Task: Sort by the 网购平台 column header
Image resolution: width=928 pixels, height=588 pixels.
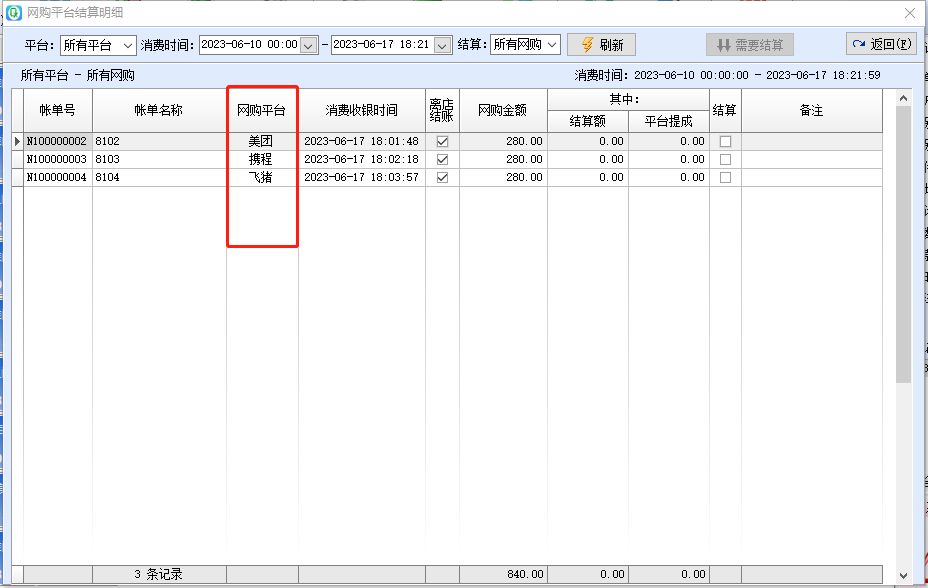Action: (x=262, y=110)
